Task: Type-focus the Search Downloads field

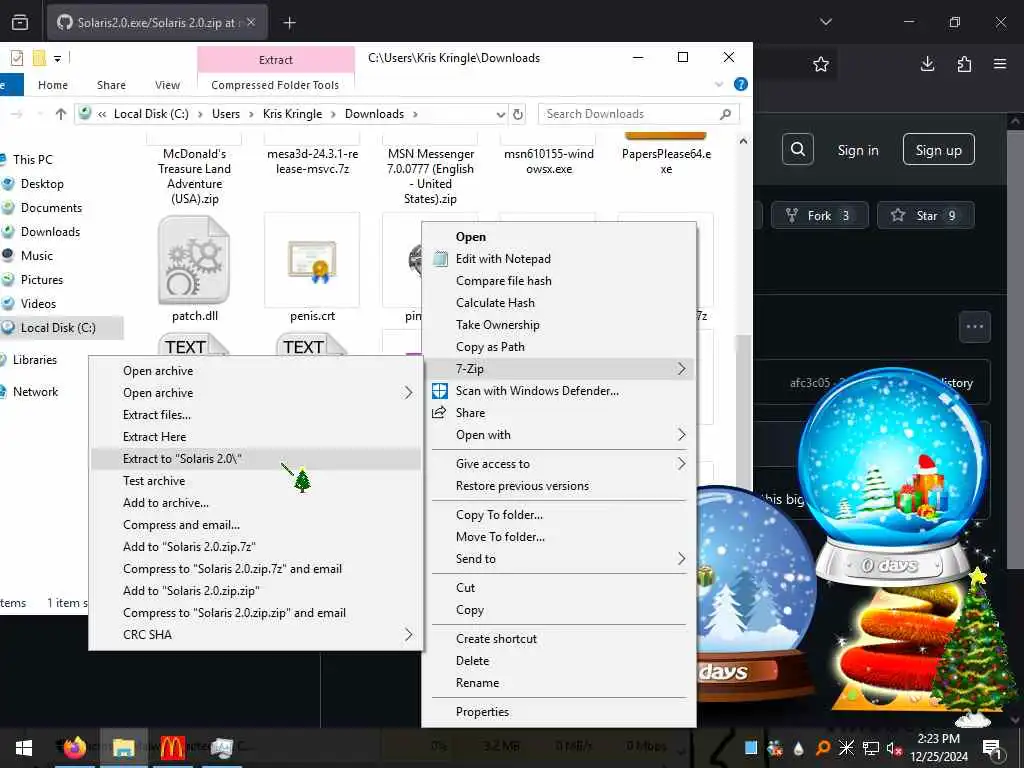Action: tap(639, 114)
